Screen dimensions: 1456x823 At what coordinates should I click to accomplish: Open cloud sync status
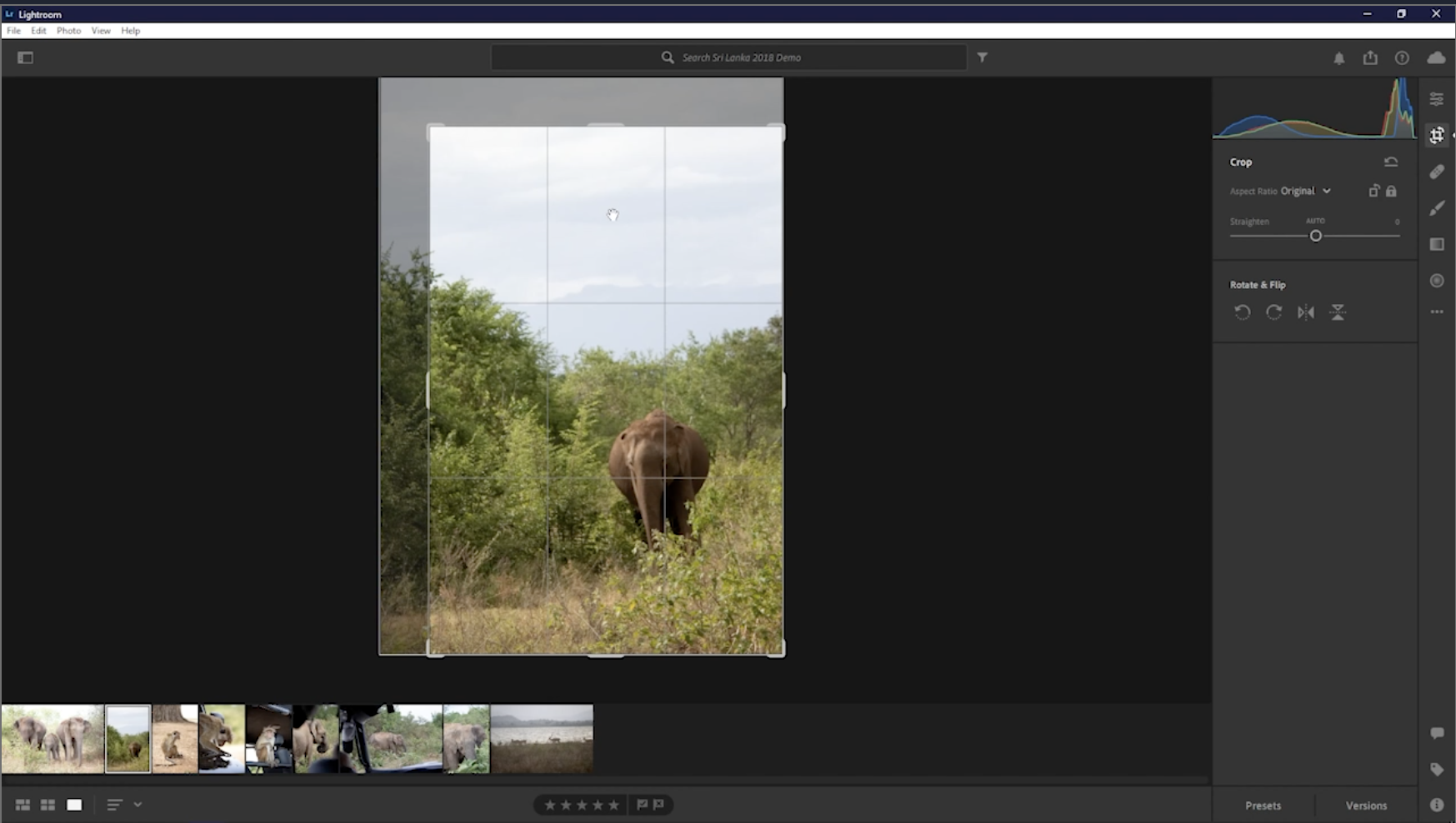1435,57
